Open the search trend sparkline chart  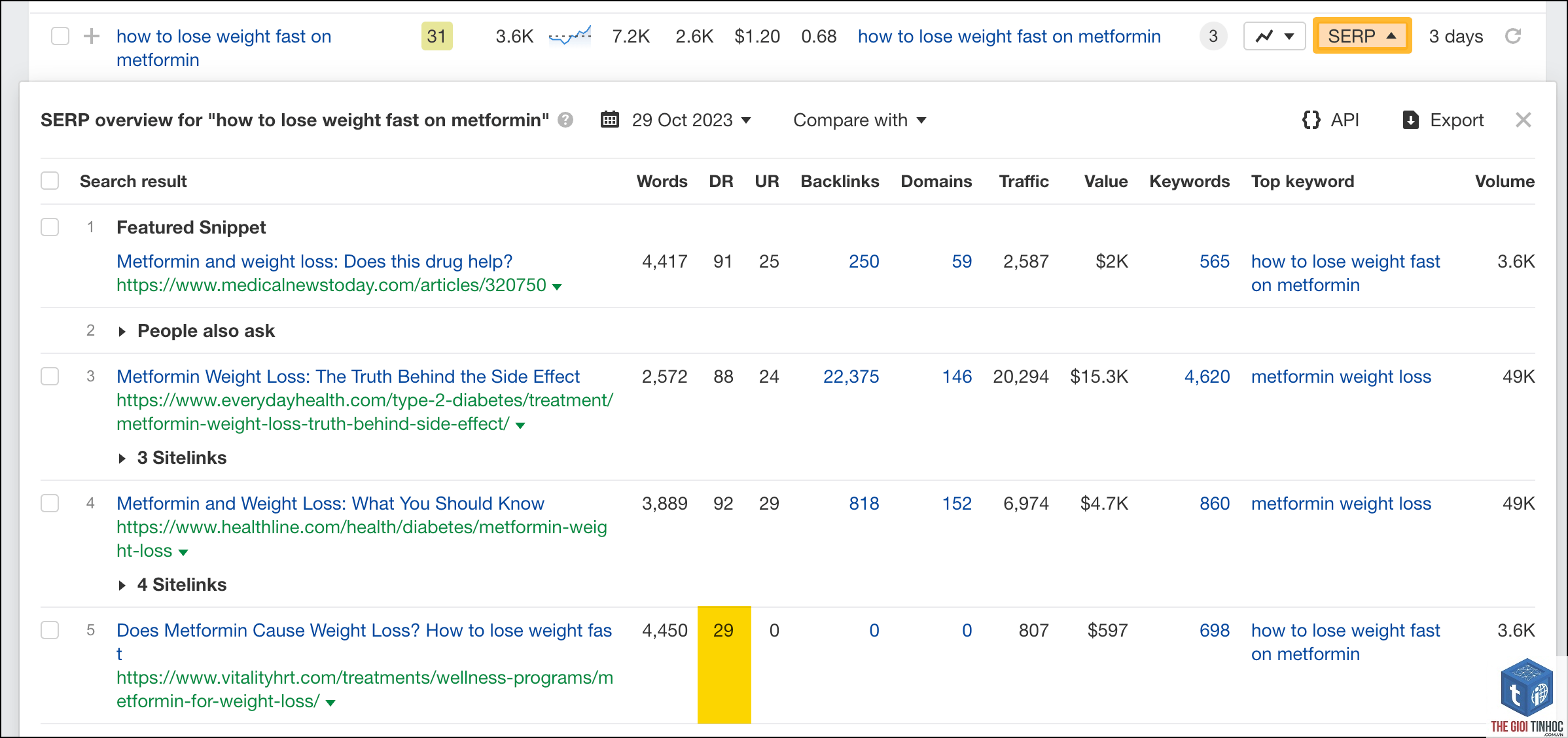pos(570,35)
